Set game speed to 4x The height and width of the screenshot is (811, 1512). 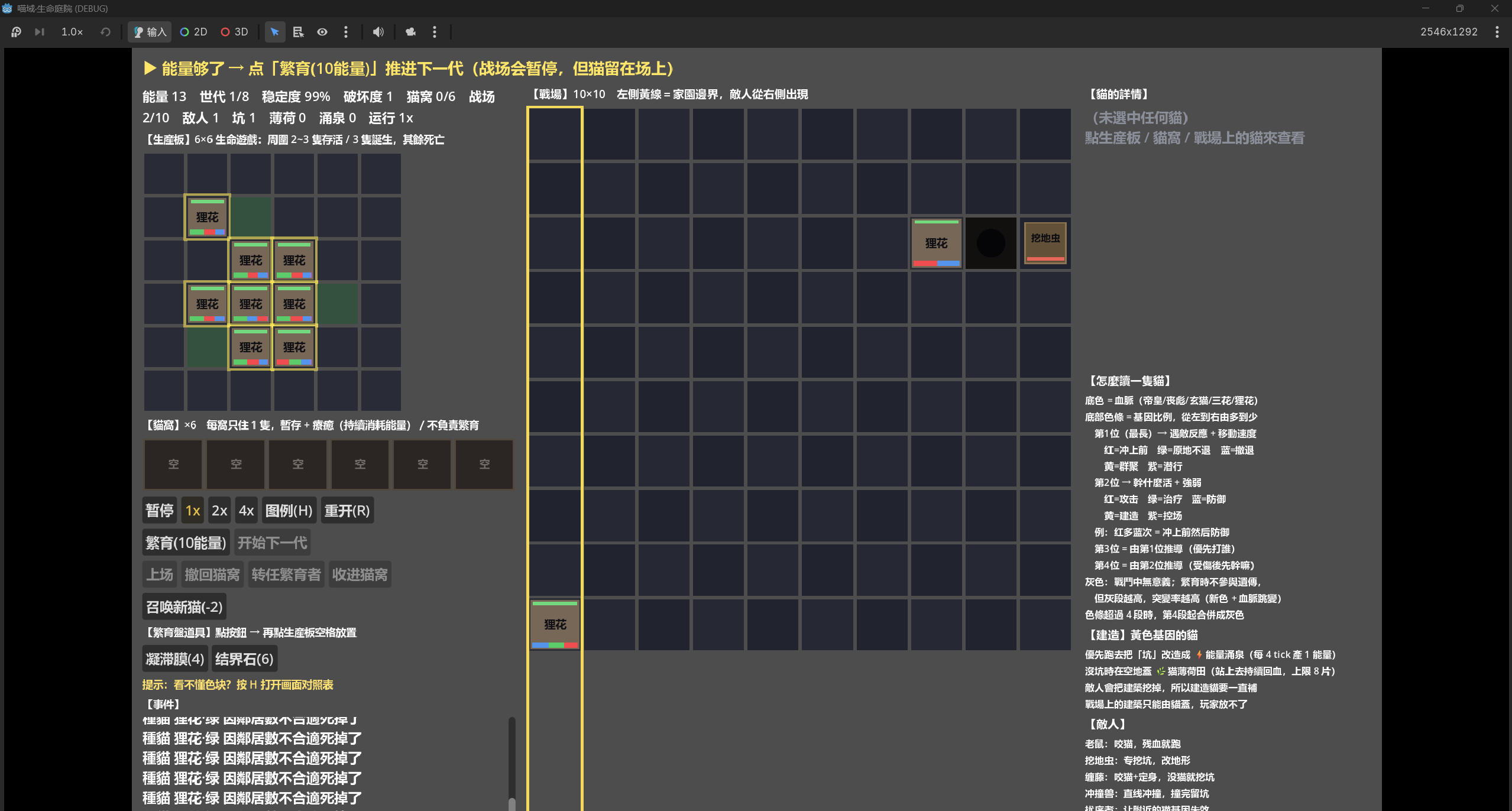click(246, 511)
